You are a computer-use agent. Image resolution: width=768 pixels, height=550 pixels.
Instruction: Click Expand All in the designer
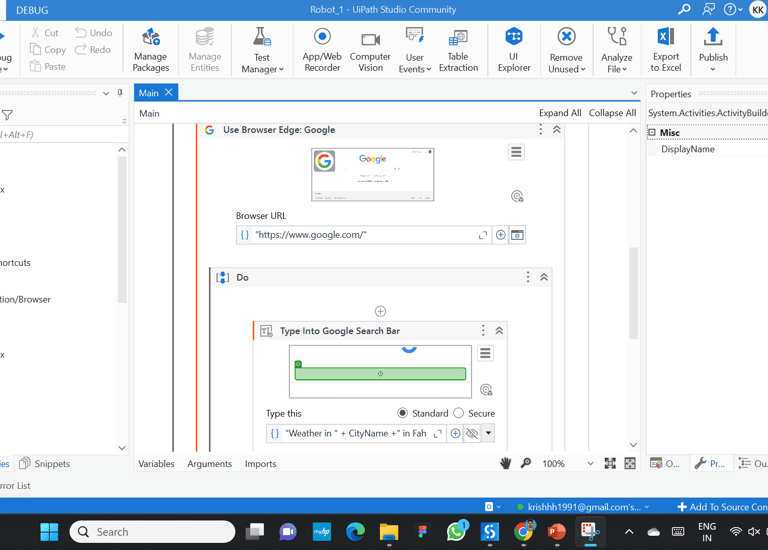pyautogui.click(x=560, y=113)
